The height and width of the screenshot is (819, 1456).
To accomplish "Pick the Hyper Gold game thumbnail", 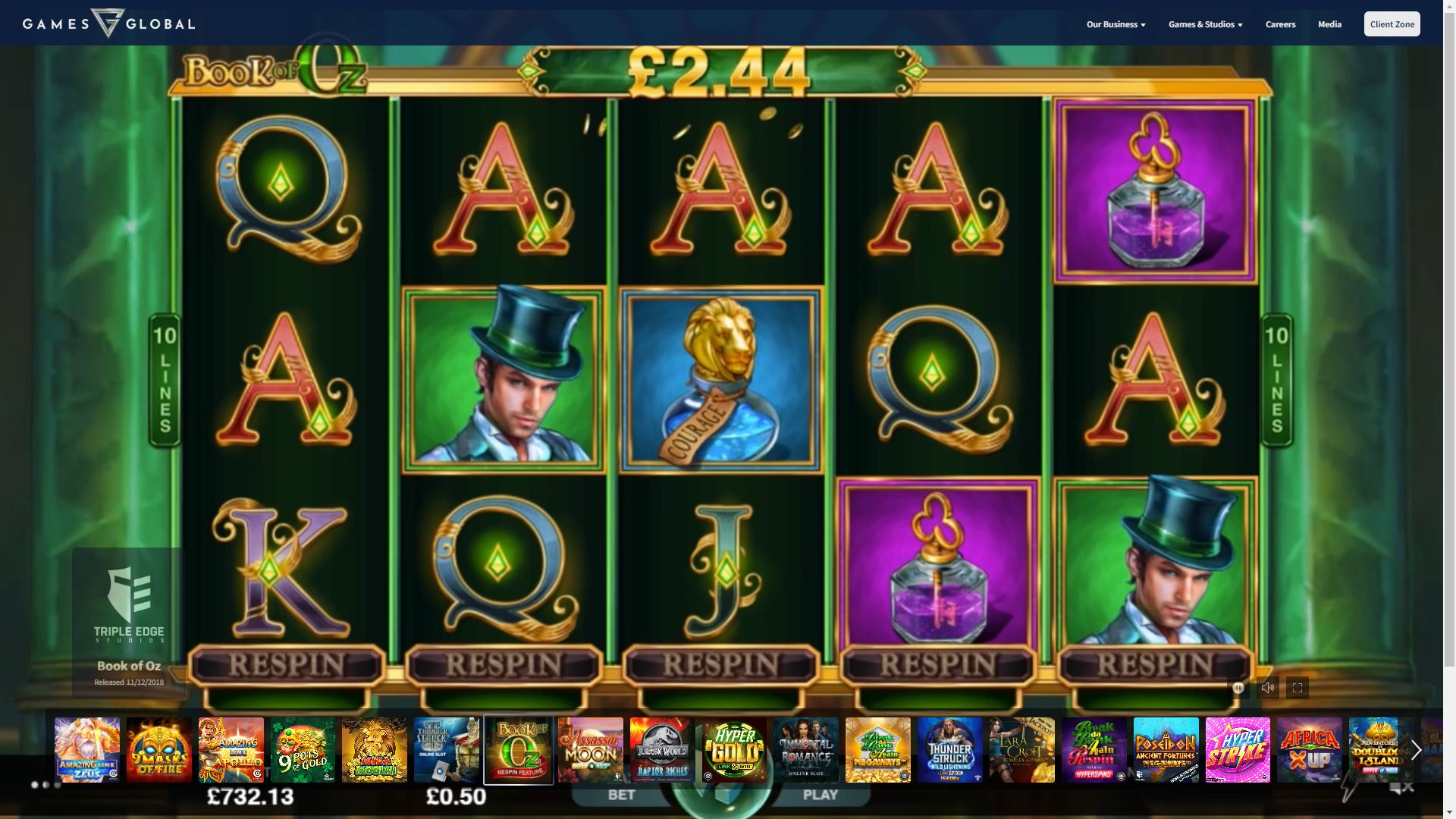I will [734, 750].
